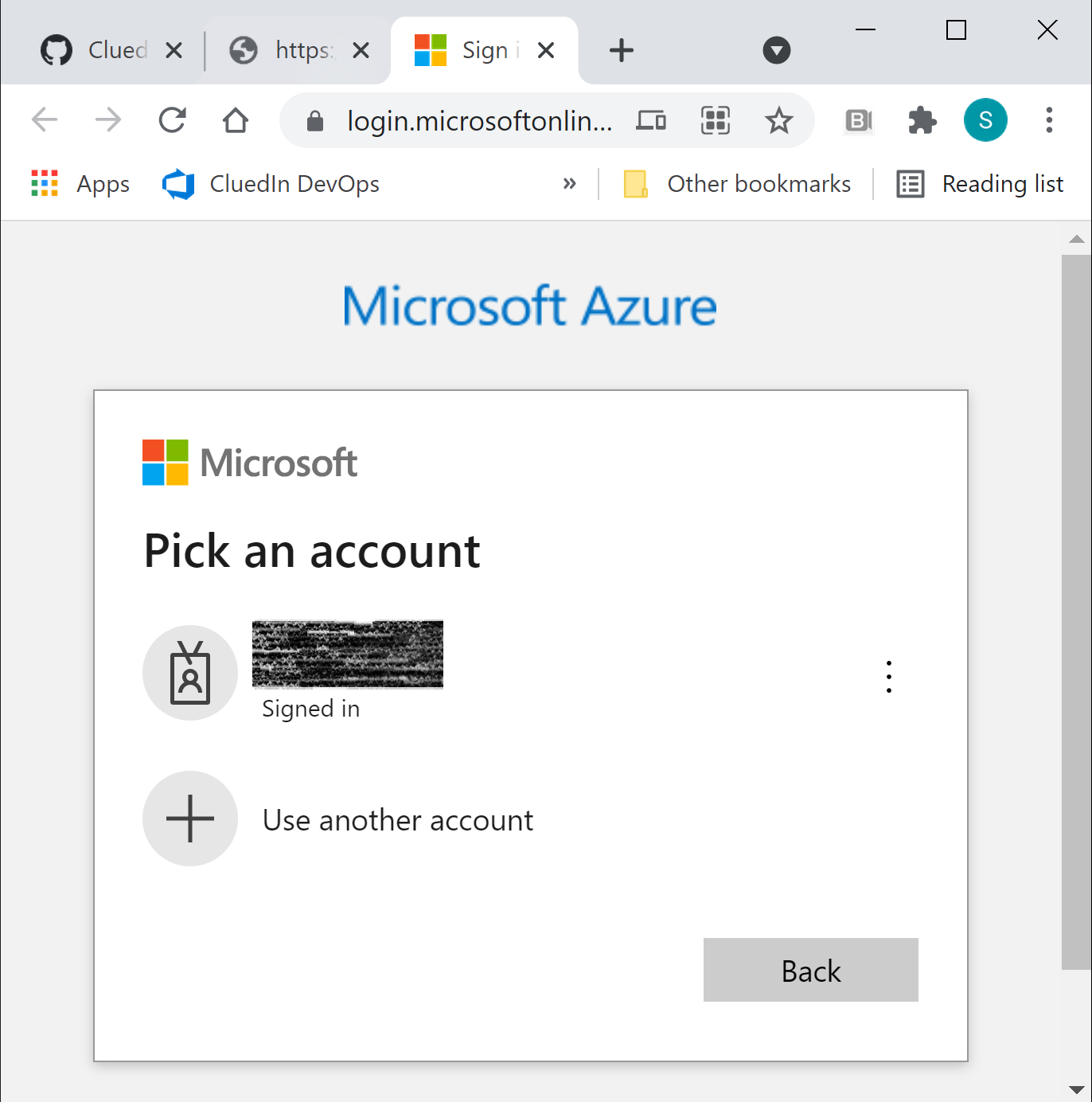Open the browser home page
1092x1102 pixels.
click(236, 120)
